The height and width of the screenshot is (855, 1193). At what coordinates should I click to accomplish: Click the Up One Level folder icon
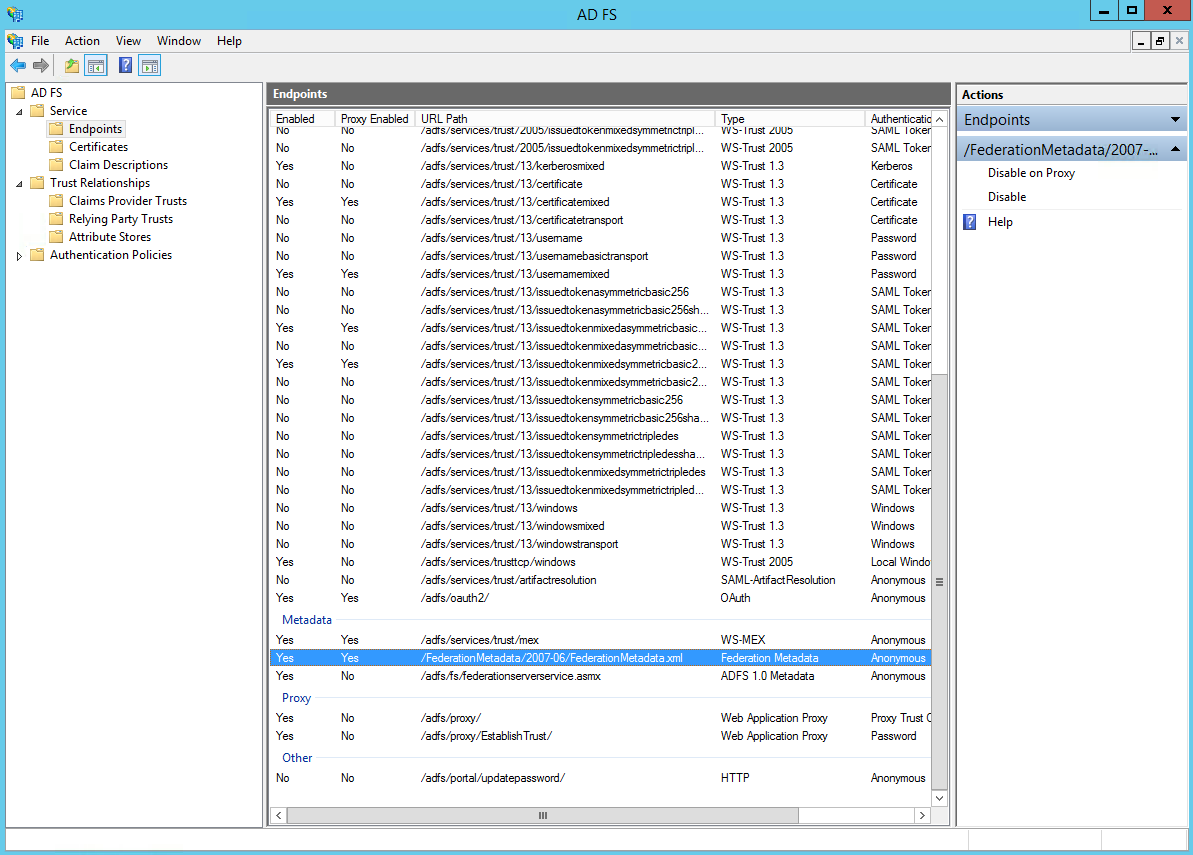[x=71, y=66]
